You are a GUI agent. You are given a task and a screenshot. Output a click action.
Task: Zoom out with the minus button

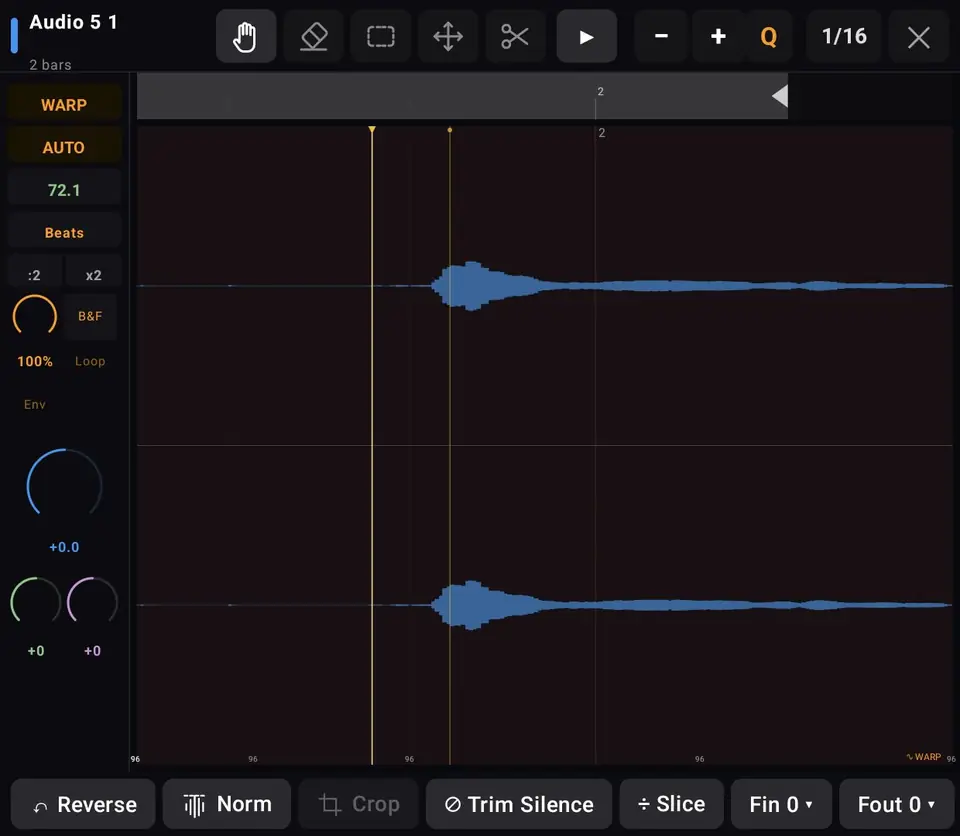[x=661, y=36]
